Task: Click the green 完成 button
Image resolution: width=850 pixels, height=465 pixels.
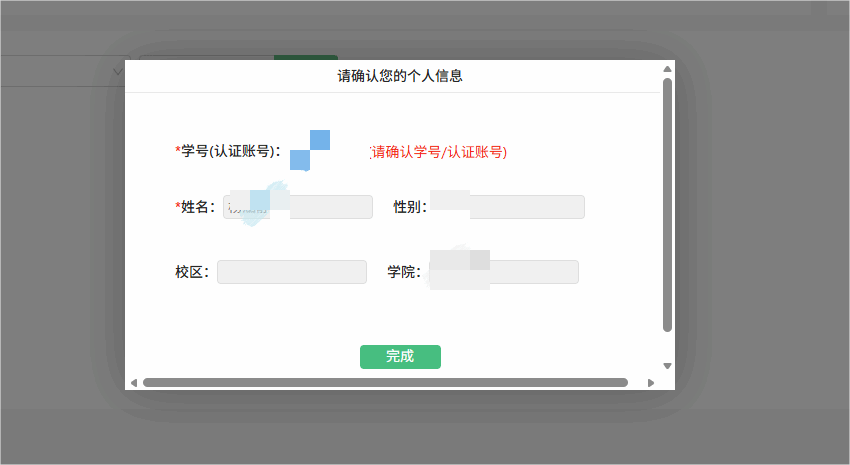Action: click(x=400, y=357)
